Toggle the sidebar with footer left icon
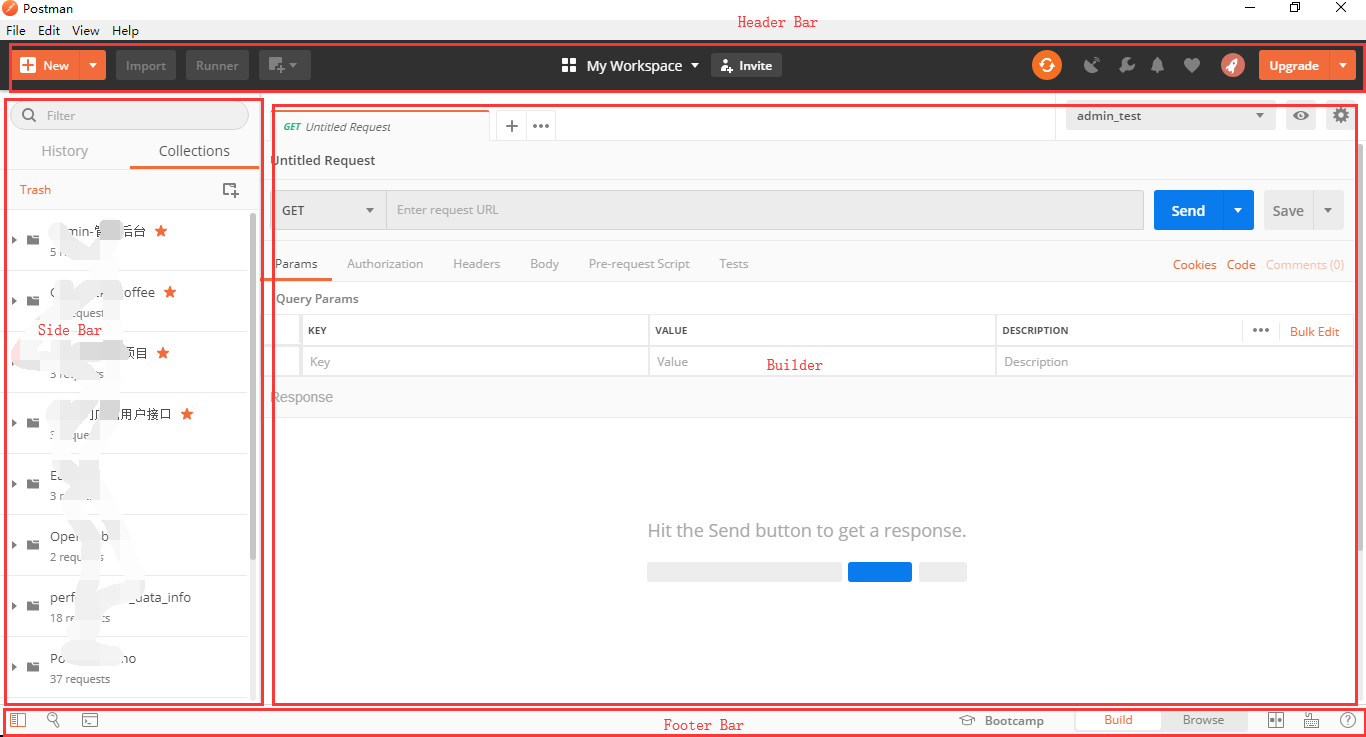The image size is (1366, 737). 18,720
